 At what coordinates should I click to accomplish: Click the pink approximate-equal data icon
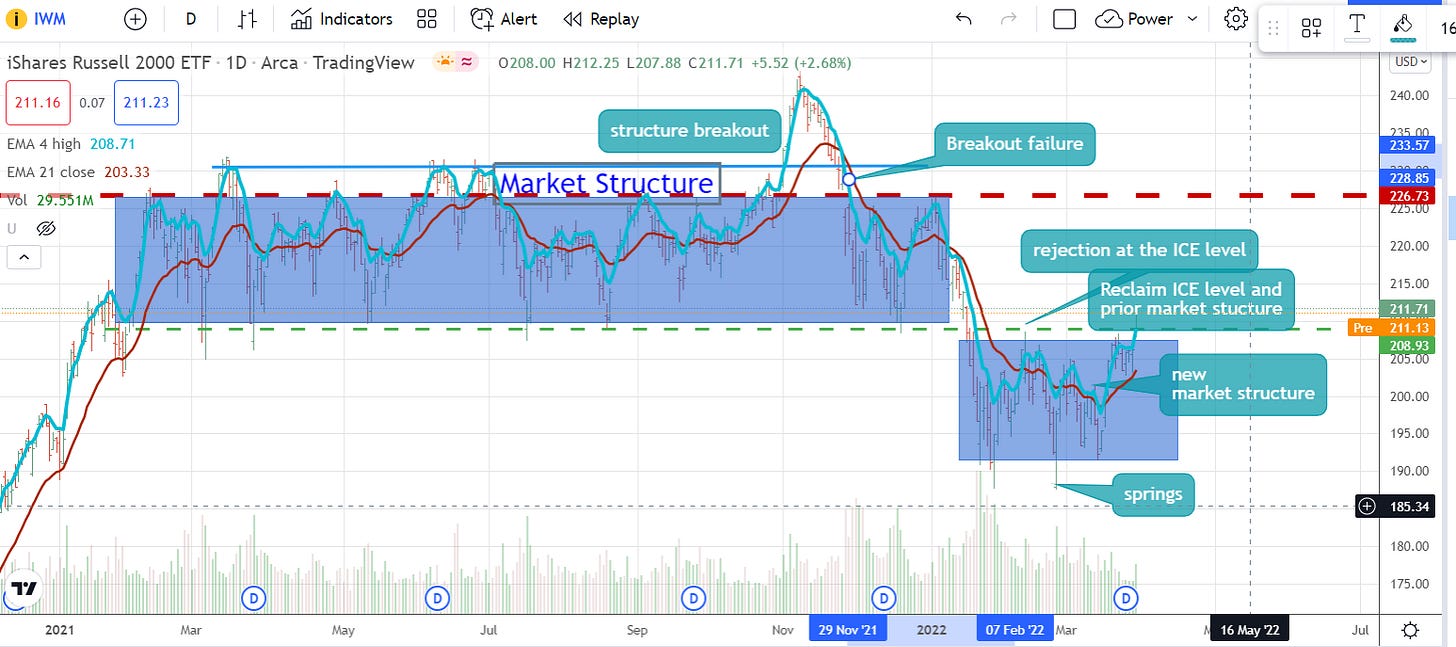[467, 62]
